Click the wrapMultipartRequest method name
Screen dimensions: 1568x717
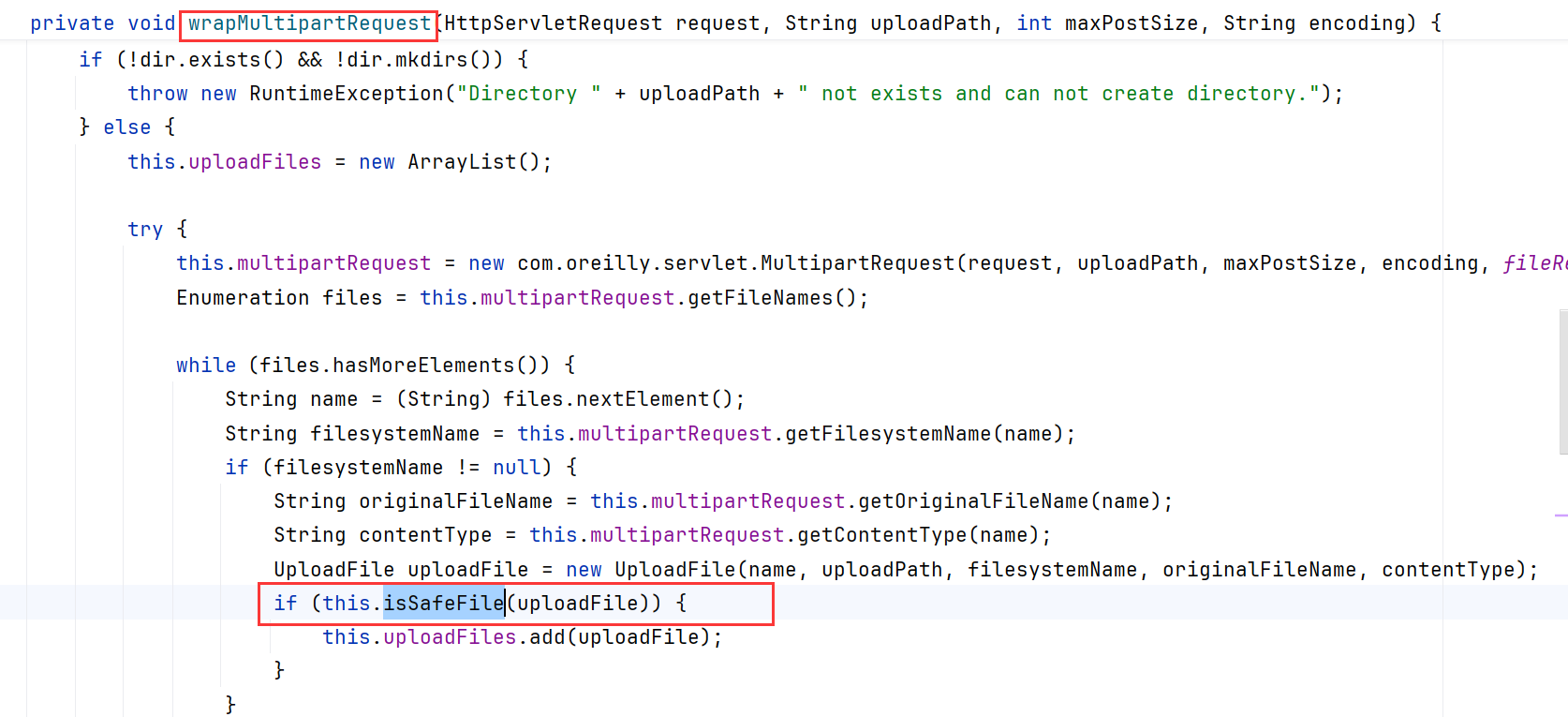click(x=308, y=23)
